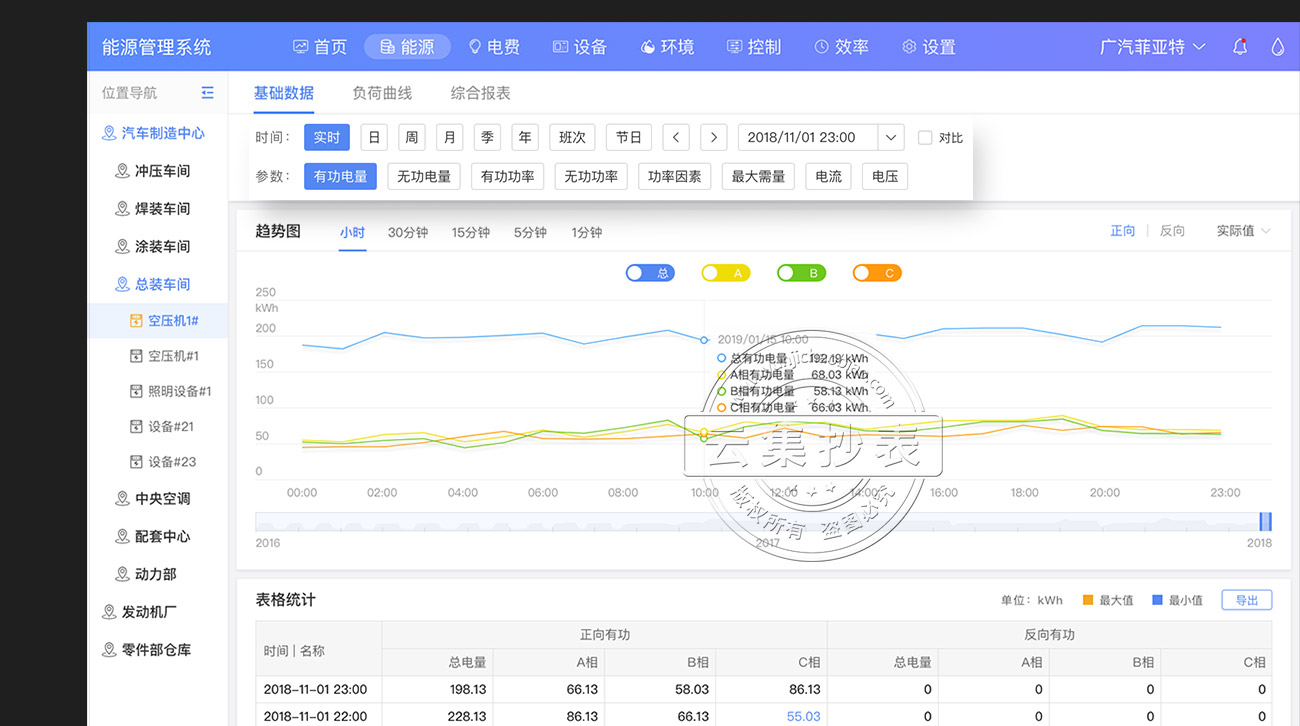Collapse the location navigation panel icon
The image size is (1300, 726).
click(207, 92)
